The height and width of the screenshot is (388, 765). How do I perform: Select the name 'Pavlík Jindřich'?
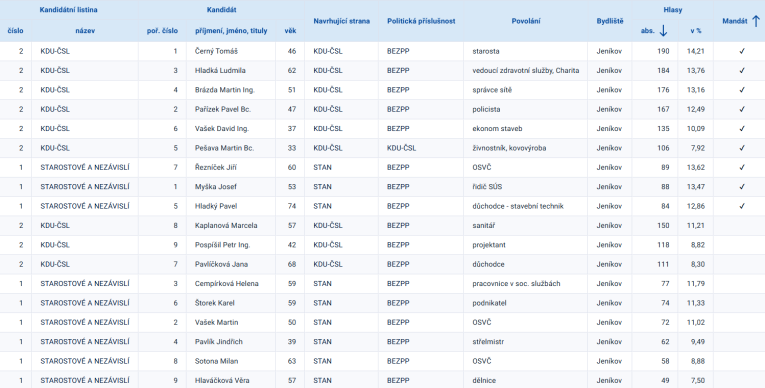[219, 342]
